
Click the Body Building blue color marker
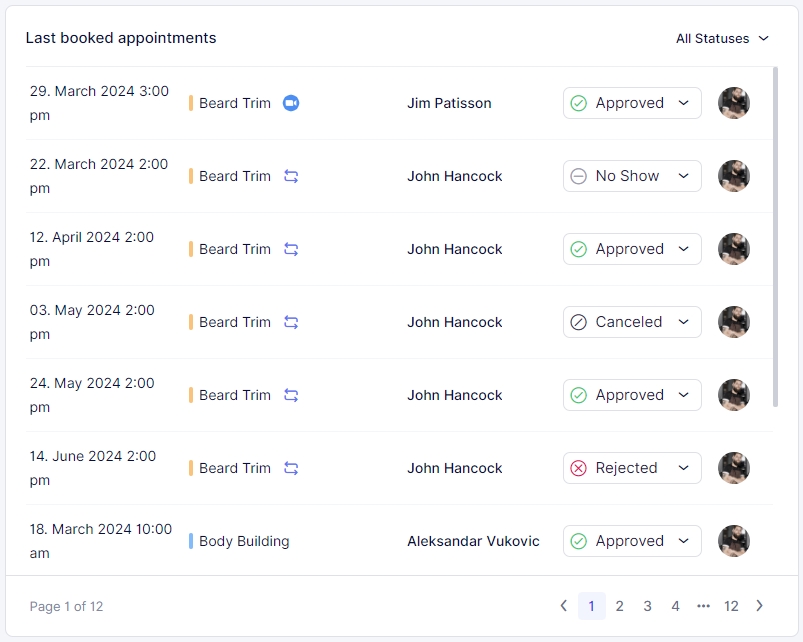click(x=191, y=541)
